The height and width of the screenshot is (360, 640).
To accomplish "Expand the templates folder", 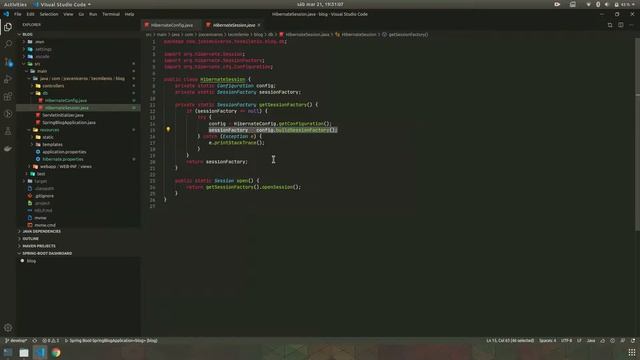I will point(78,144).
